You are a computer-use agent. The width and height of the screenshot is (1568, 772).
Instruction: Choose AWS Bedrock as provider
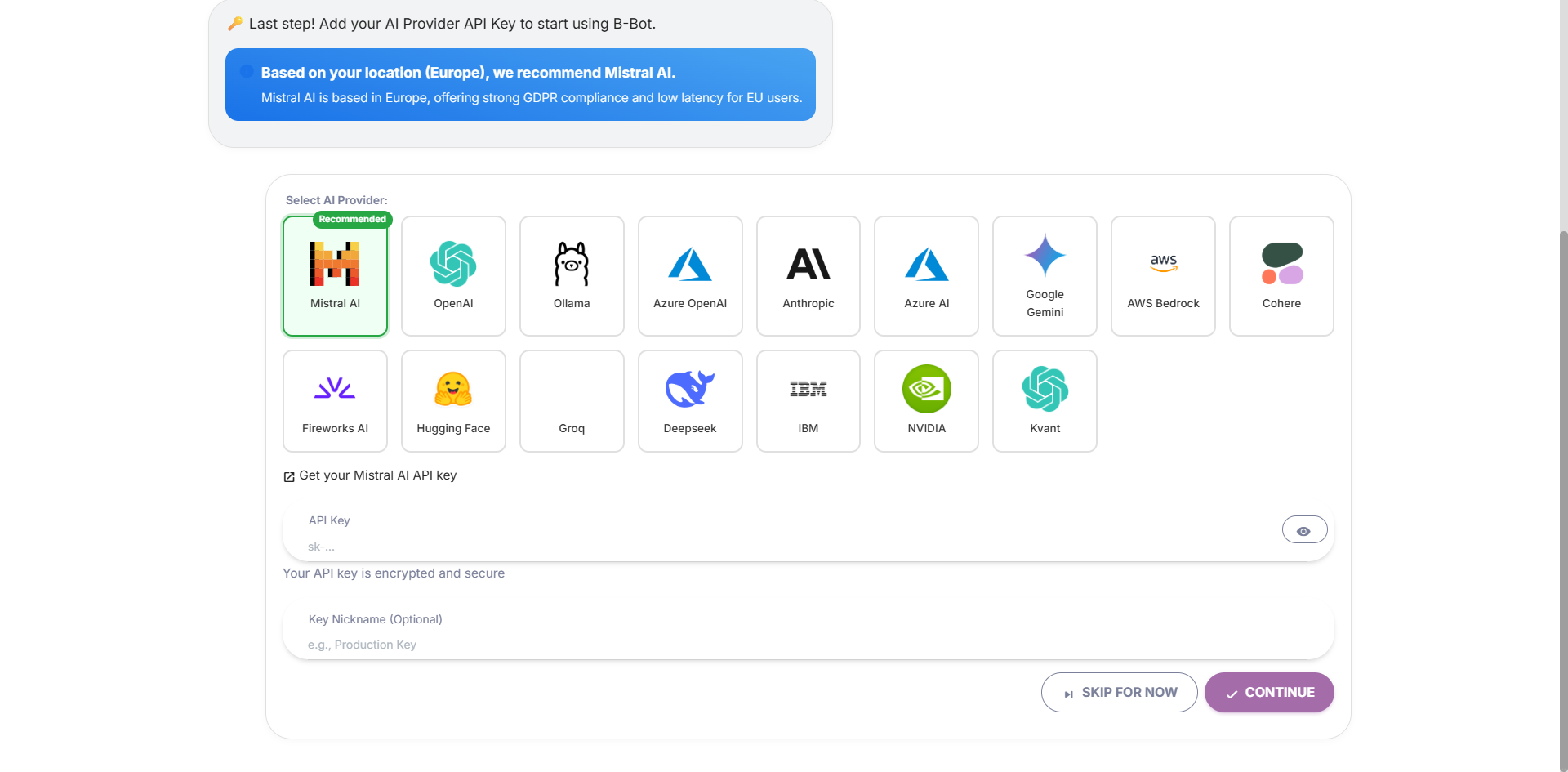click(1163, 276)
